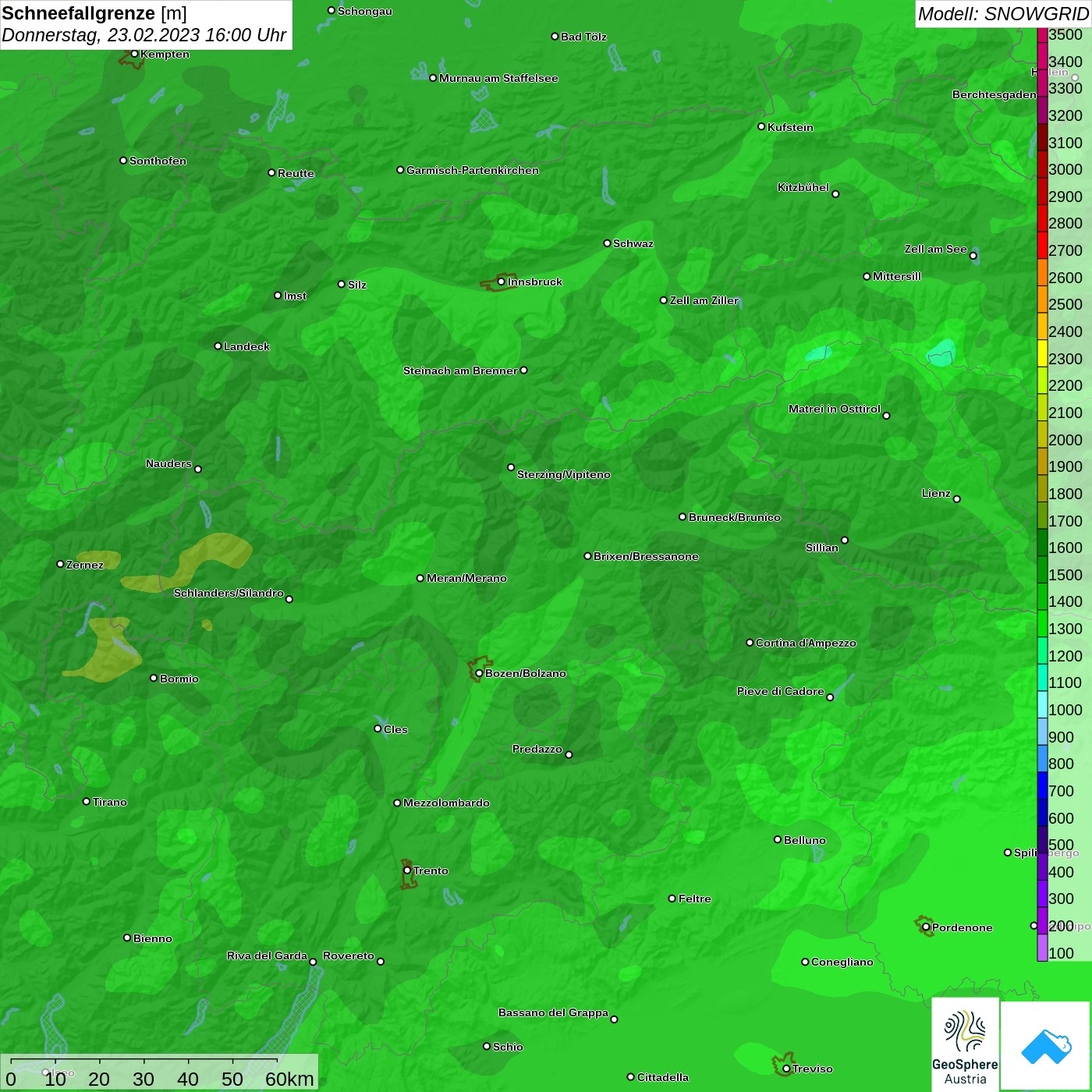Click the Pieve di Cadore label
This screenshot has width=1092, height=1092.
pos(781,691)
